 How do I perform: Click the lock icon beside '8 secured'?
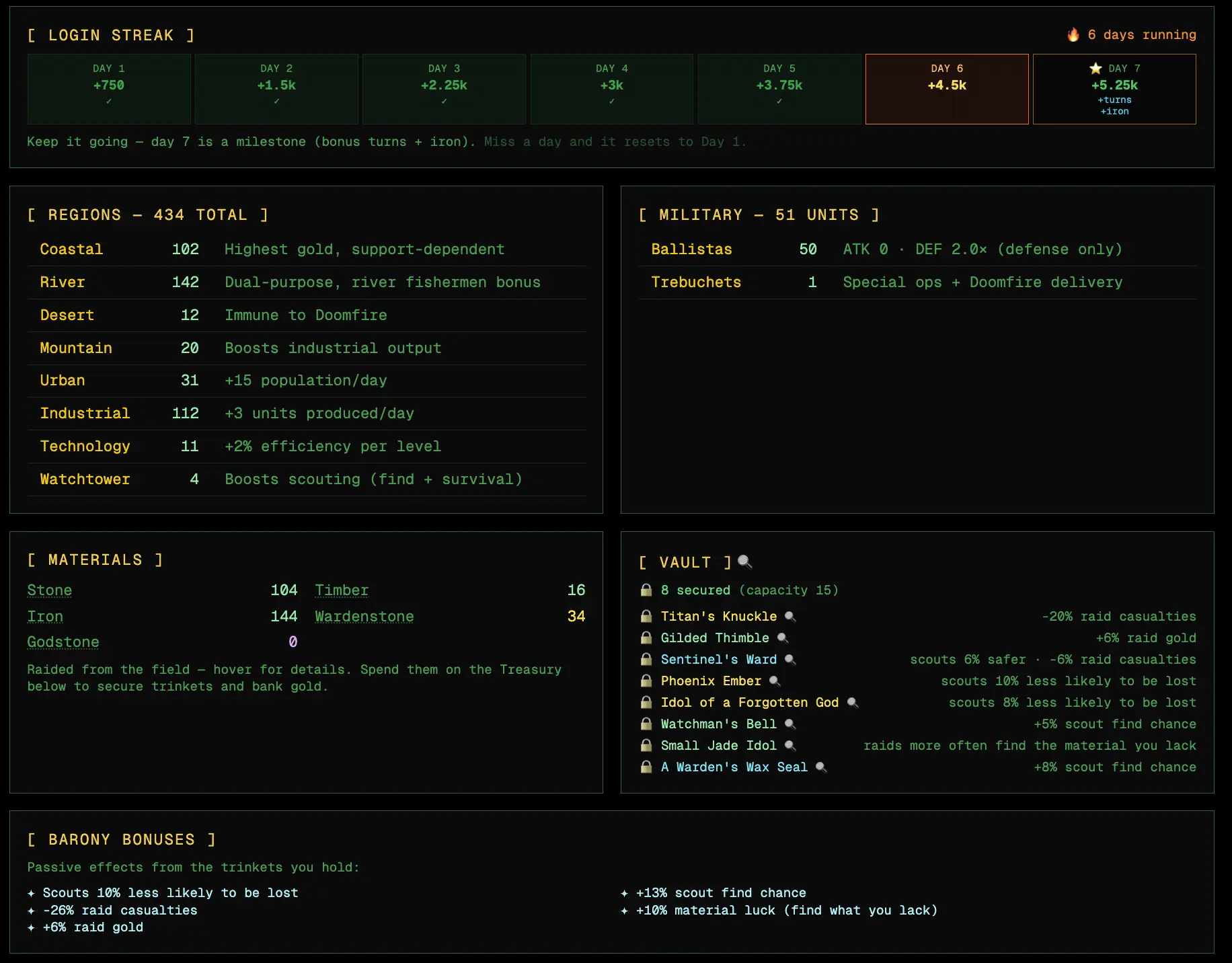coord(646,590)
